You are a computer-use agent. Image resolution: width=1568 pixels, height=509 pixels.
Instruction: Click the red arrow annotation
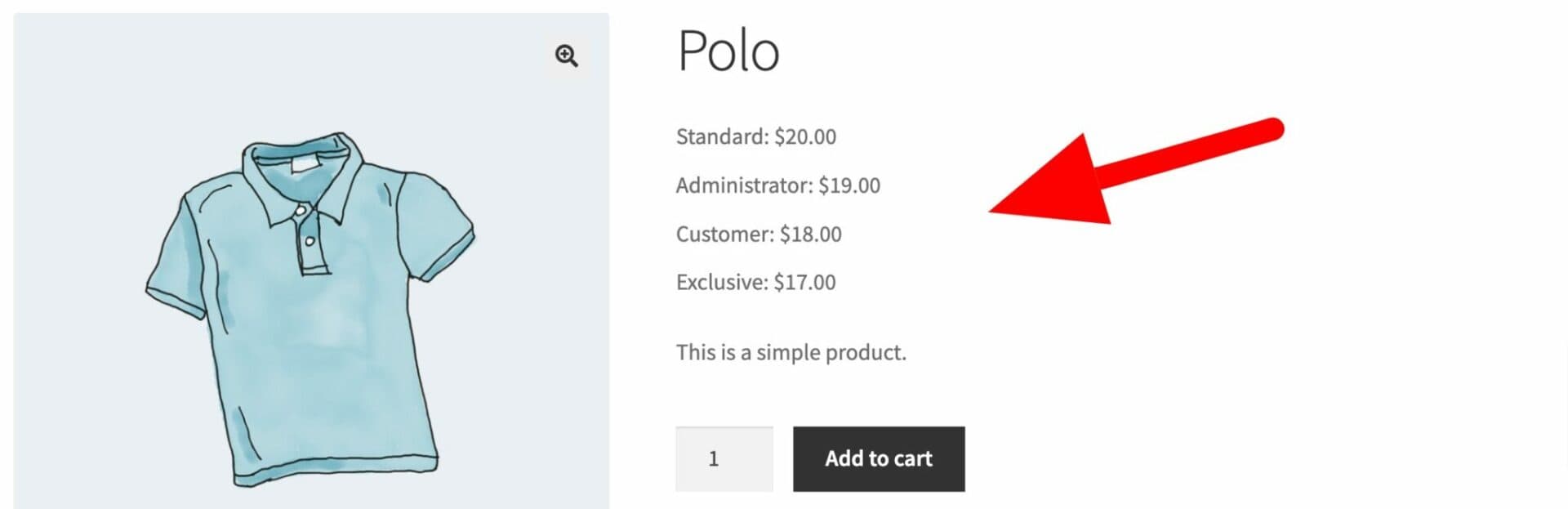(x=1137, y=171)
